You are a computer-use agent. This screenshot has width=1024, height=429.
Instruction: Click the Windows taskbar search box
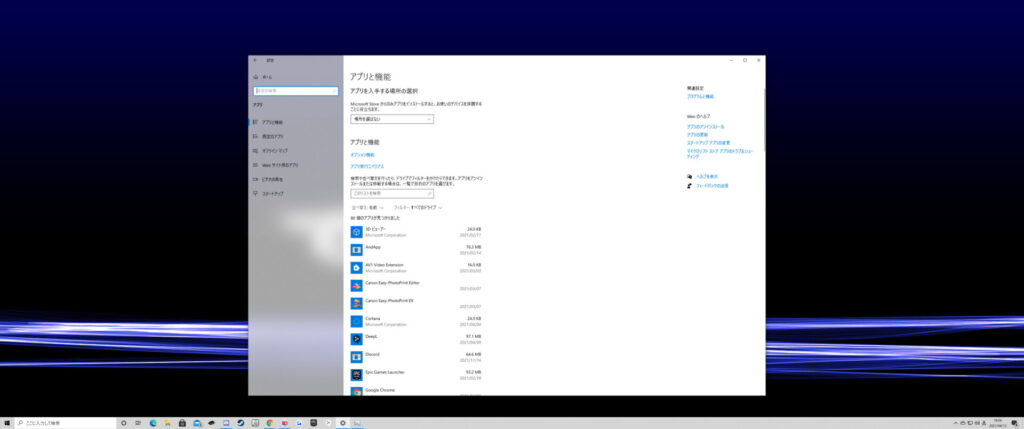pos(65,423)
